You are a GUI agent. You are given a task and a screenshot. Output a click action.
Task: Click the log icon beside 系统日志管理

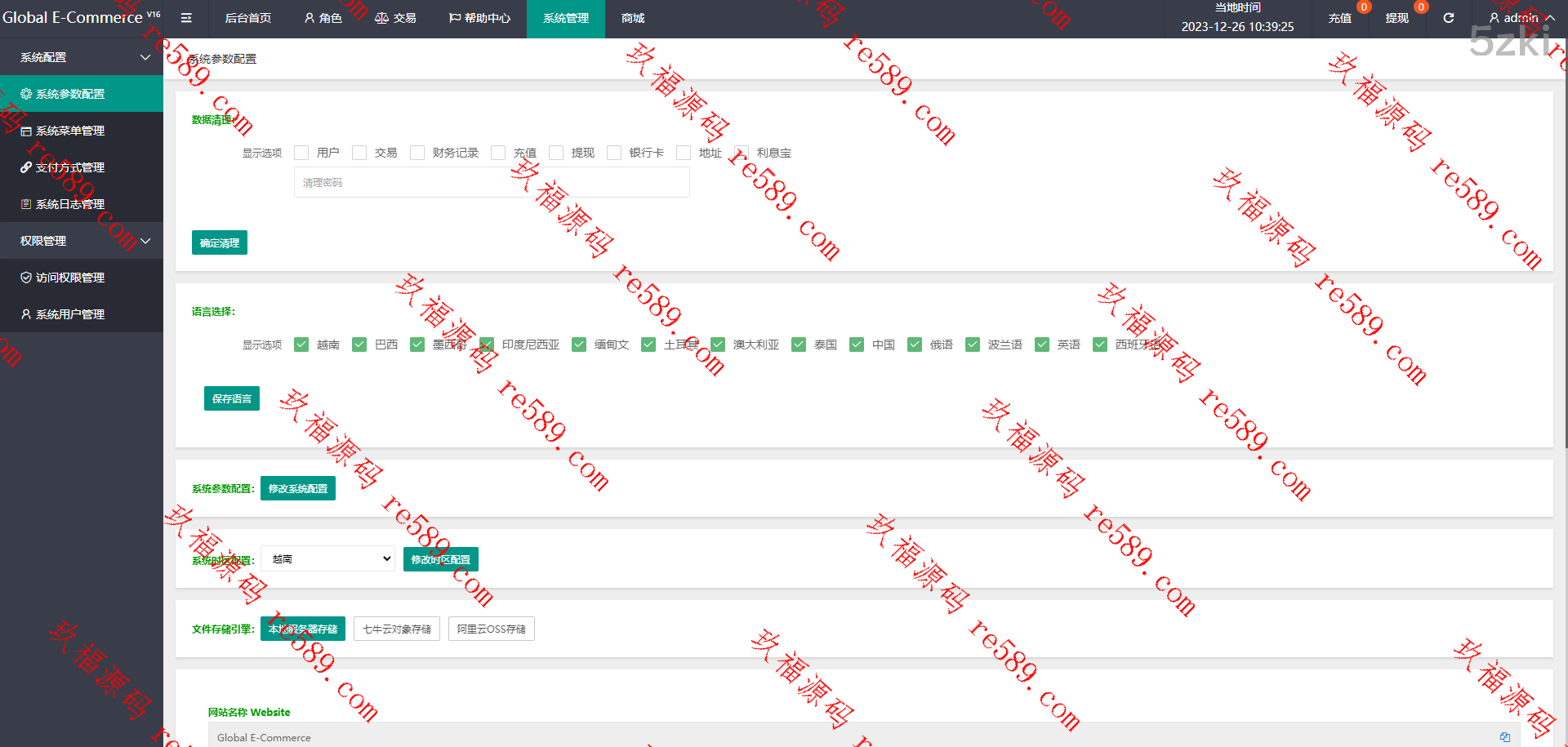coord(26,204)
